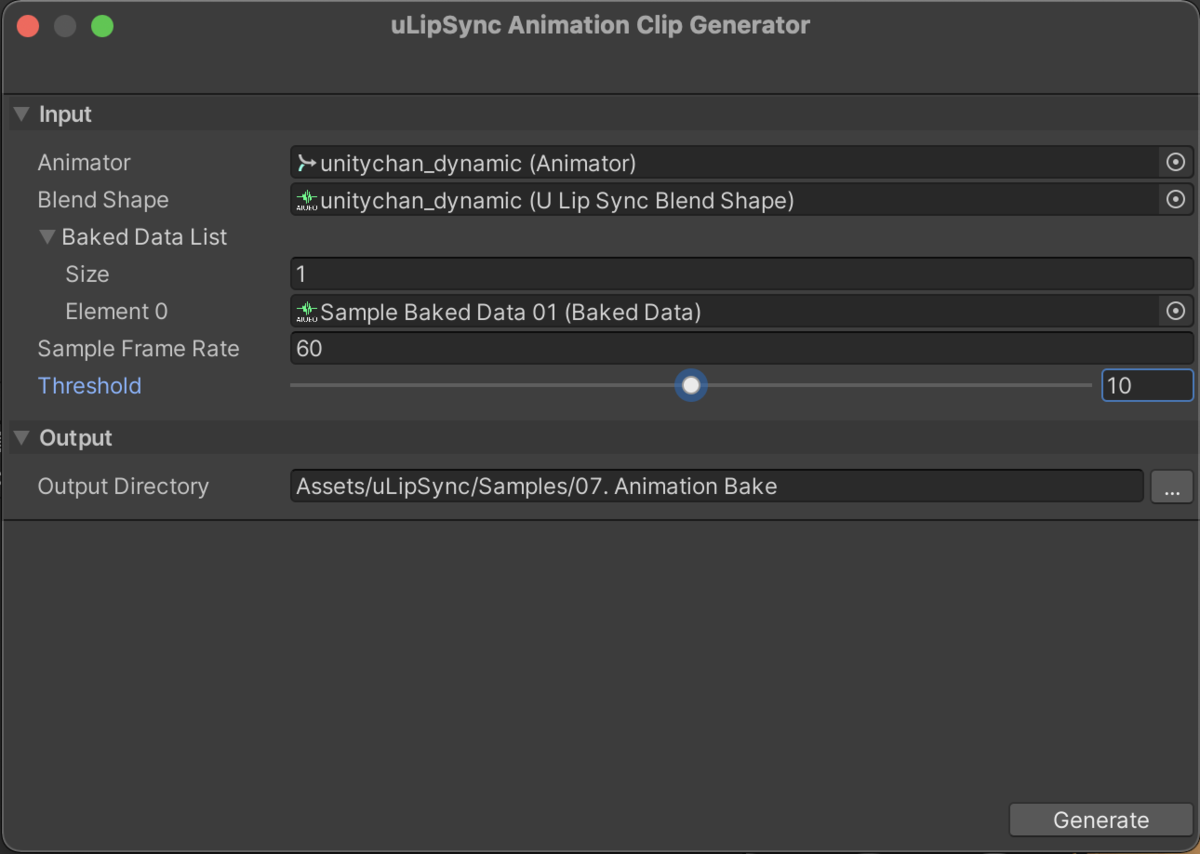Image resolution: width=1200 pixels, height=854 pixels.
Task: Select the unitychan_dynamic (Animator) object field
Action: click(x=742, y=162)
